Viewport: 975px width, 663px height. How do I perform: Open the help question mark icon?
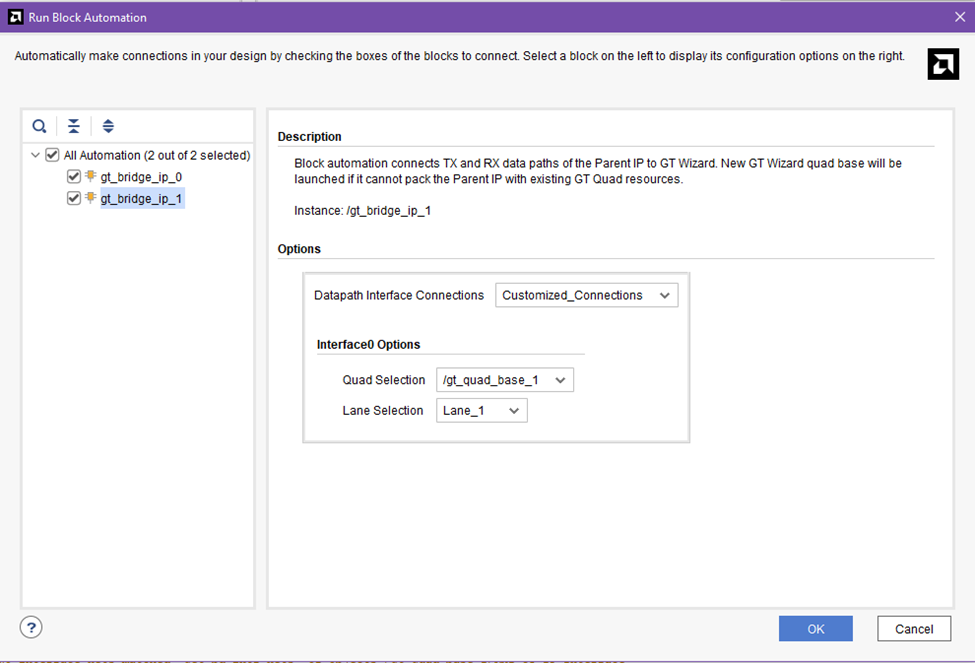[x=32, y=627]
